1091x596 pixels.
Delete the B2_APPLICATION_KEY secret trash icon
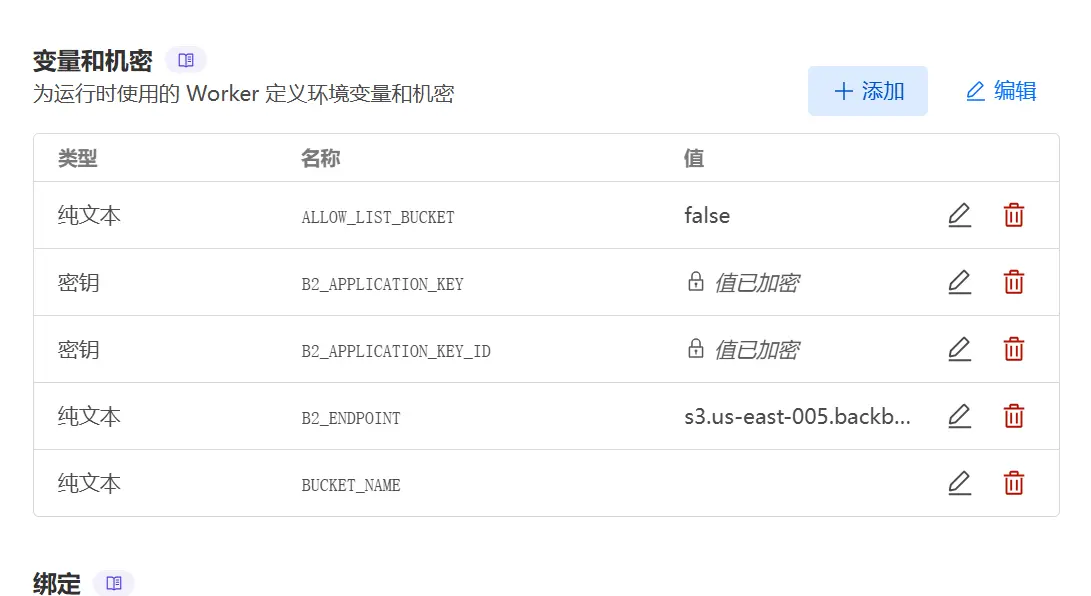(x=1014, y=282)
